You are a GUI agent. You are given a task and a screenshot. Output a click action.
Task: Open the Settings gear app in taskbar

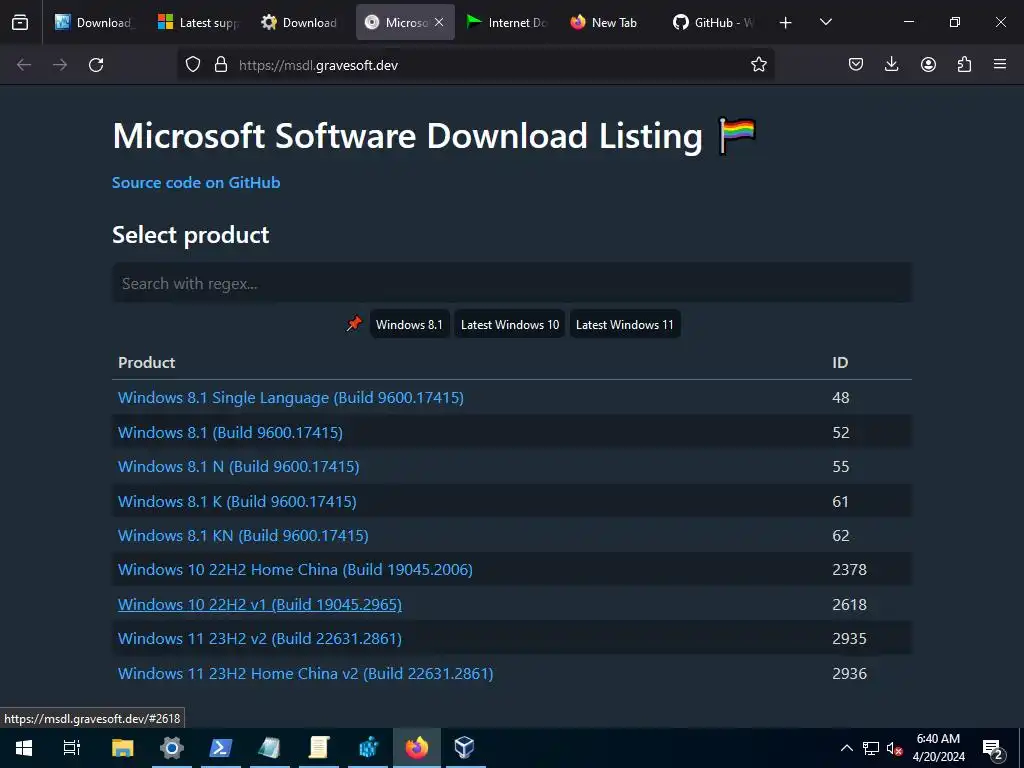pyautogui.click(x=172, y=748)
